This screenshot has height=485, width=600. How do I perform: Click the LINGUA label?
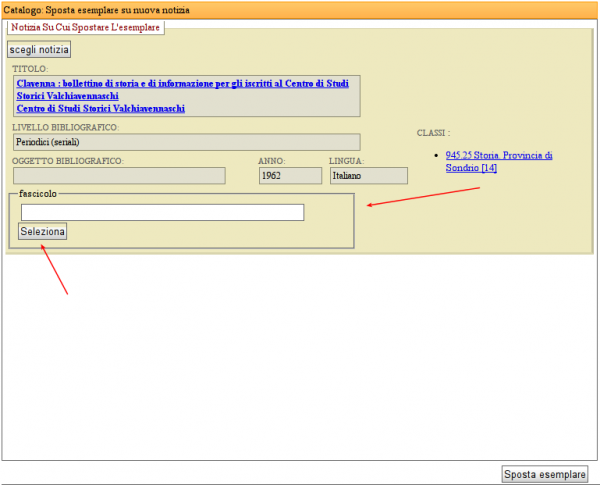click(x=346, y=160)
